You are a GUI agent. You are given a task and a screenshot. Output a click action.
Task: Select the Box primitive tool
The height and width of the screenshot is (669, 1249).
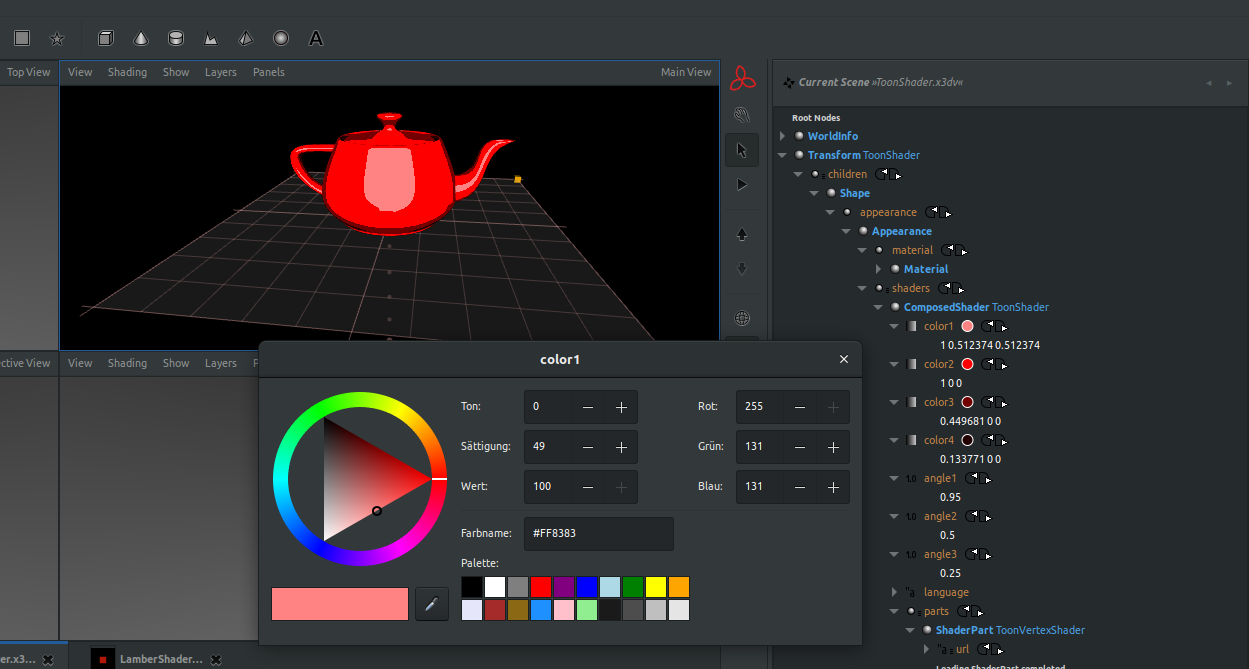(106, 38)
